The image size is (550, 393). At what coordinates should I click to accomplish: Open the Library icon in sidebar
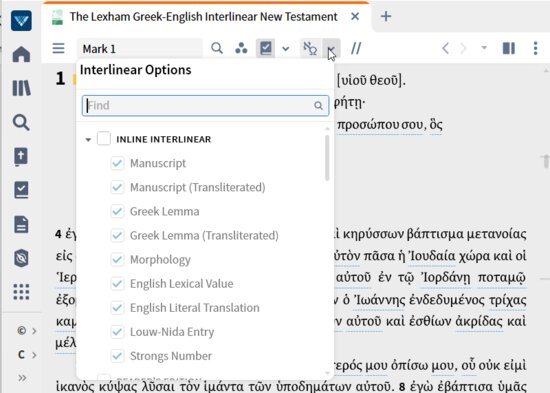click(x=21, y=88)
